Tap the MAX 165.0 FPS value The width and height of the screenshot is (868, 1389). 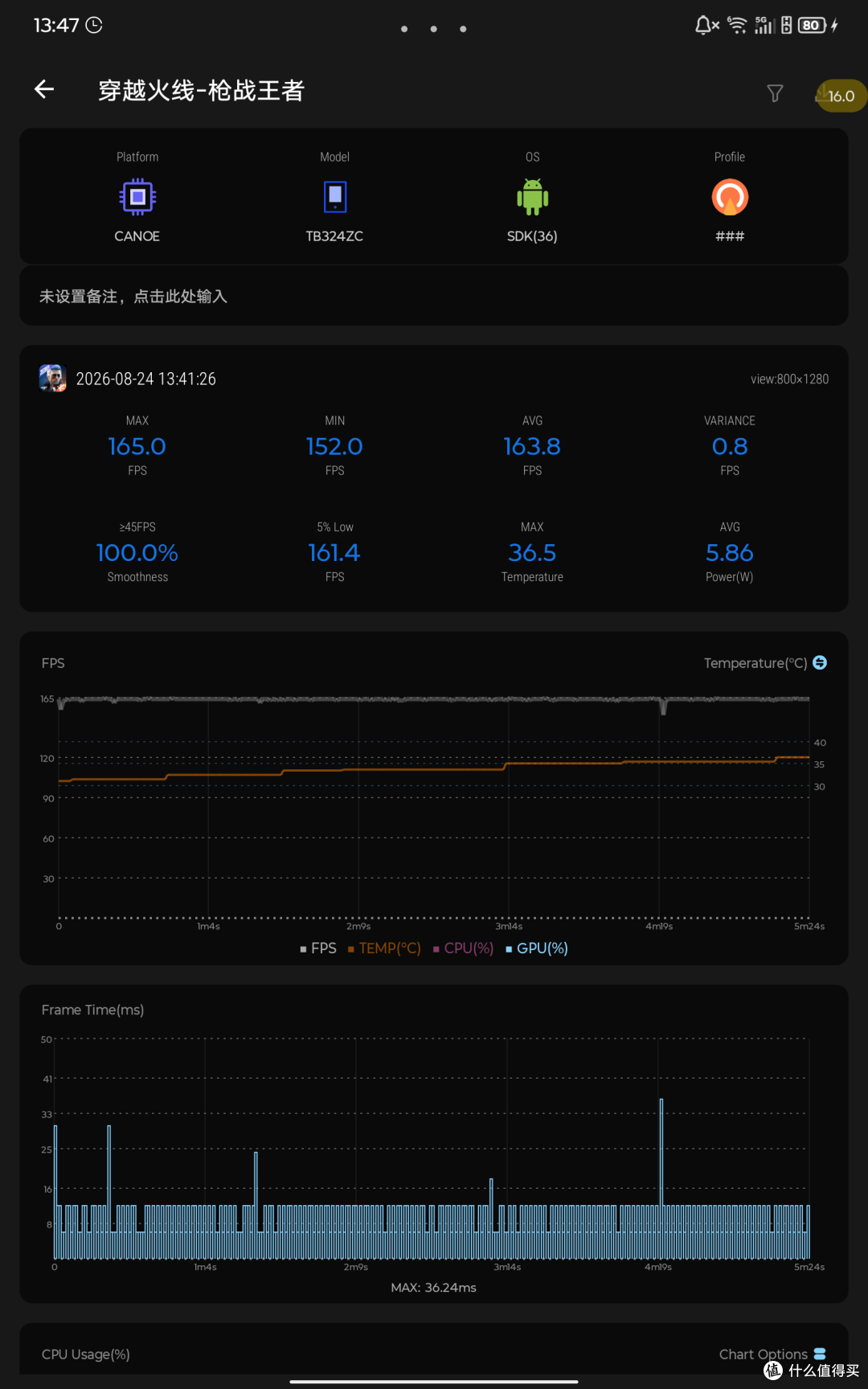pos(137,446)
